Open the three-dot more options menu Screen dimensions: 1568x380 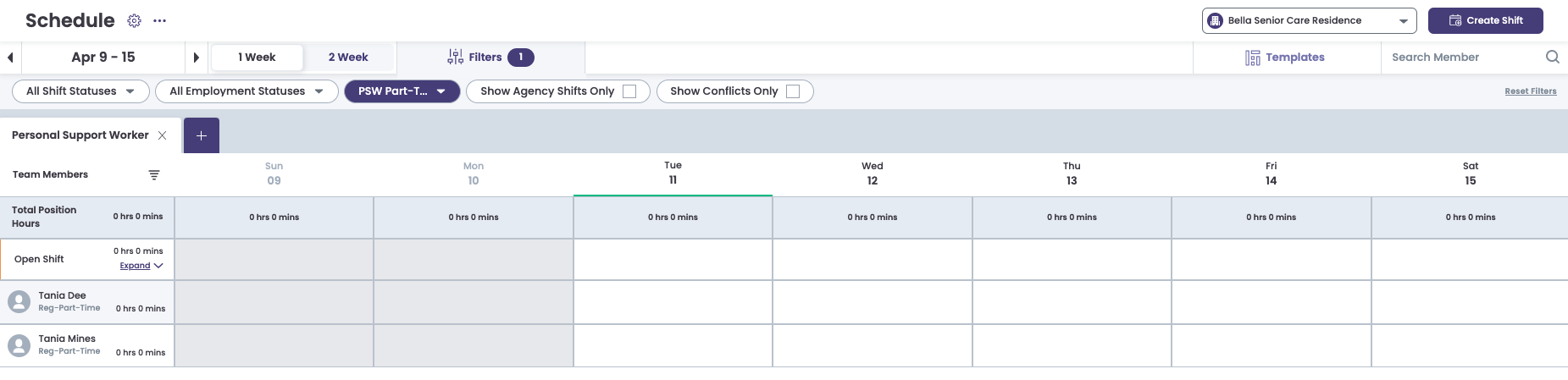click(x=159, y=21)
